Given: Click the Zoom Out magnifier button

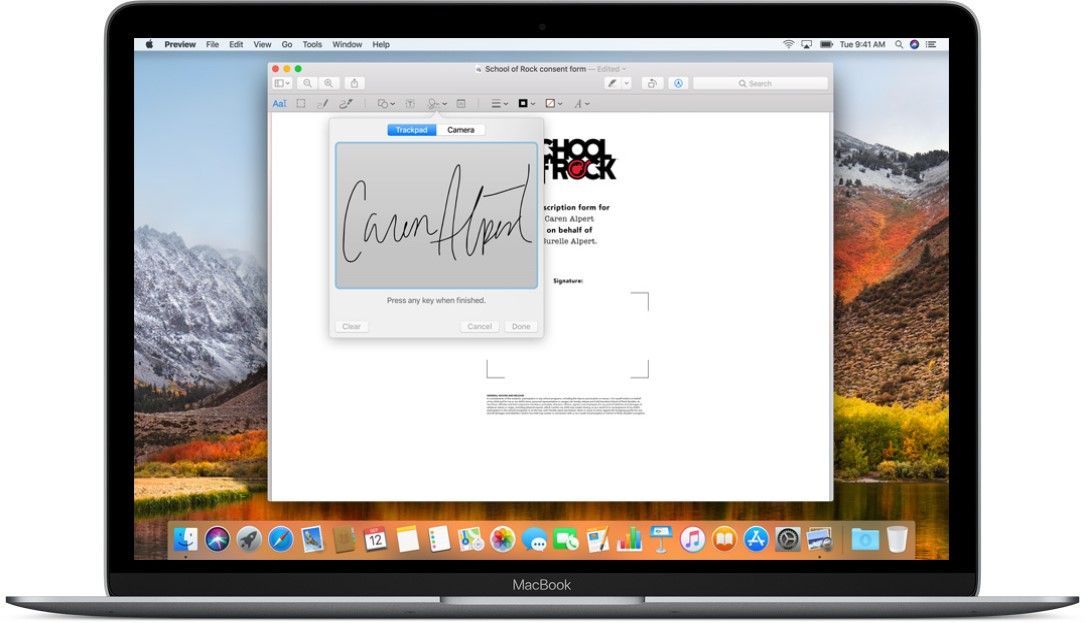Looking at the screenshot, I should pos(307,83).
